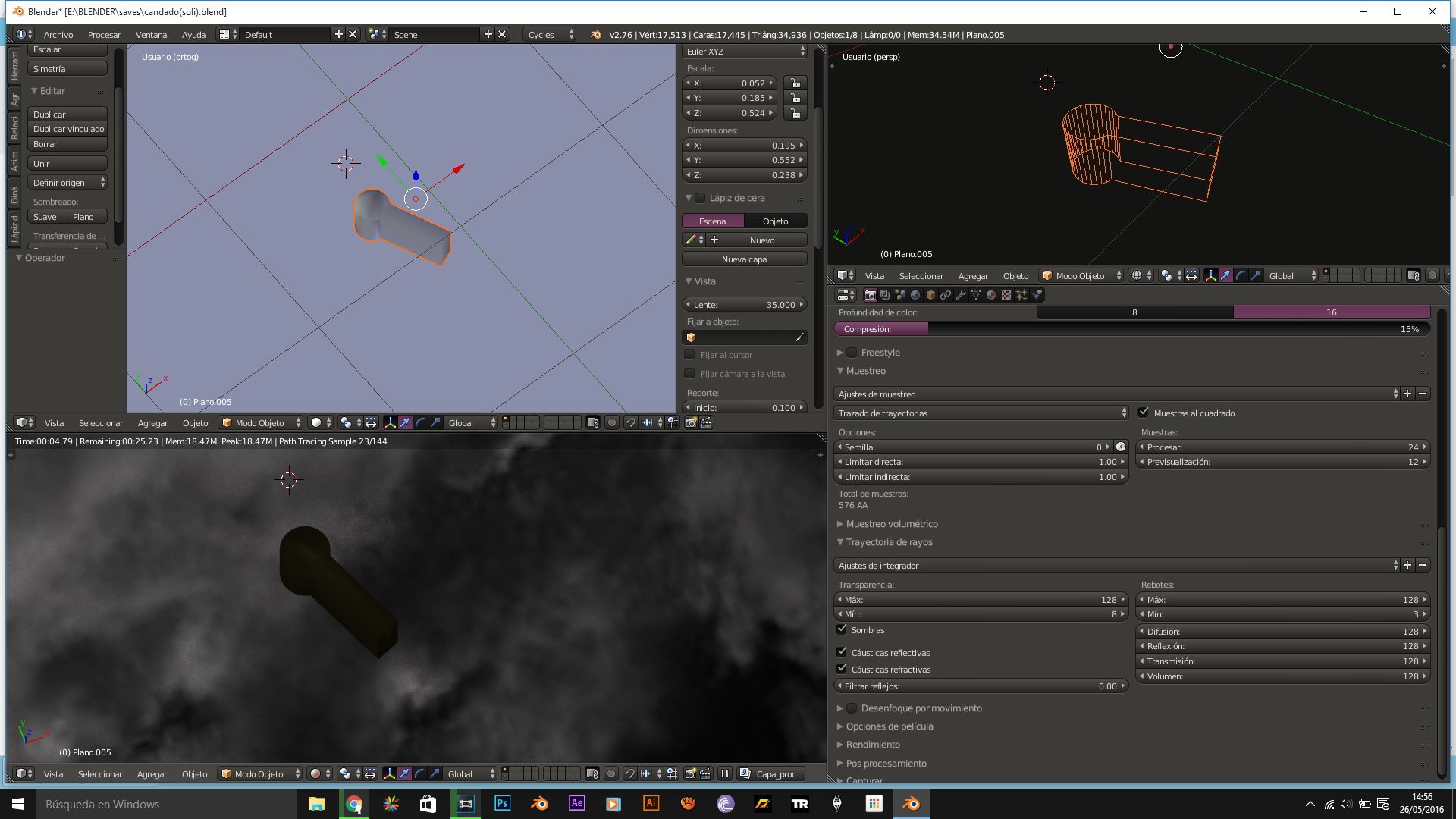Open the Archivo menu
Image resolution: width=1456 pixels, height=819 pixels.
click(x=58, y=34)
